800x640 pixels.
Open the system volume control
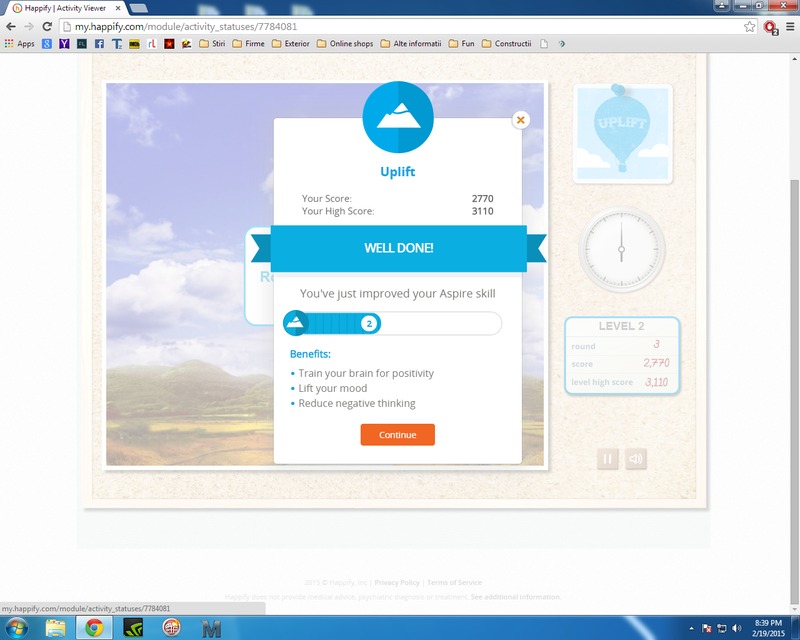(x=737, y=628)
